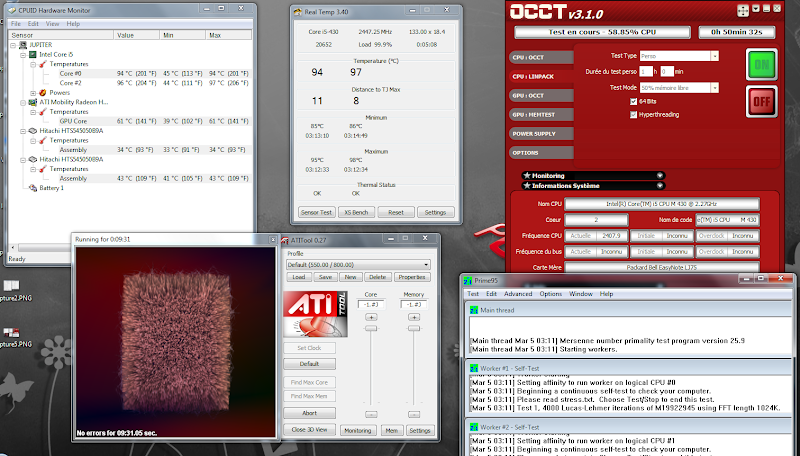Close the 3D view 'Running for' window
The height and width of the screenshot is (456, 800).
click(x=273, y=240)
